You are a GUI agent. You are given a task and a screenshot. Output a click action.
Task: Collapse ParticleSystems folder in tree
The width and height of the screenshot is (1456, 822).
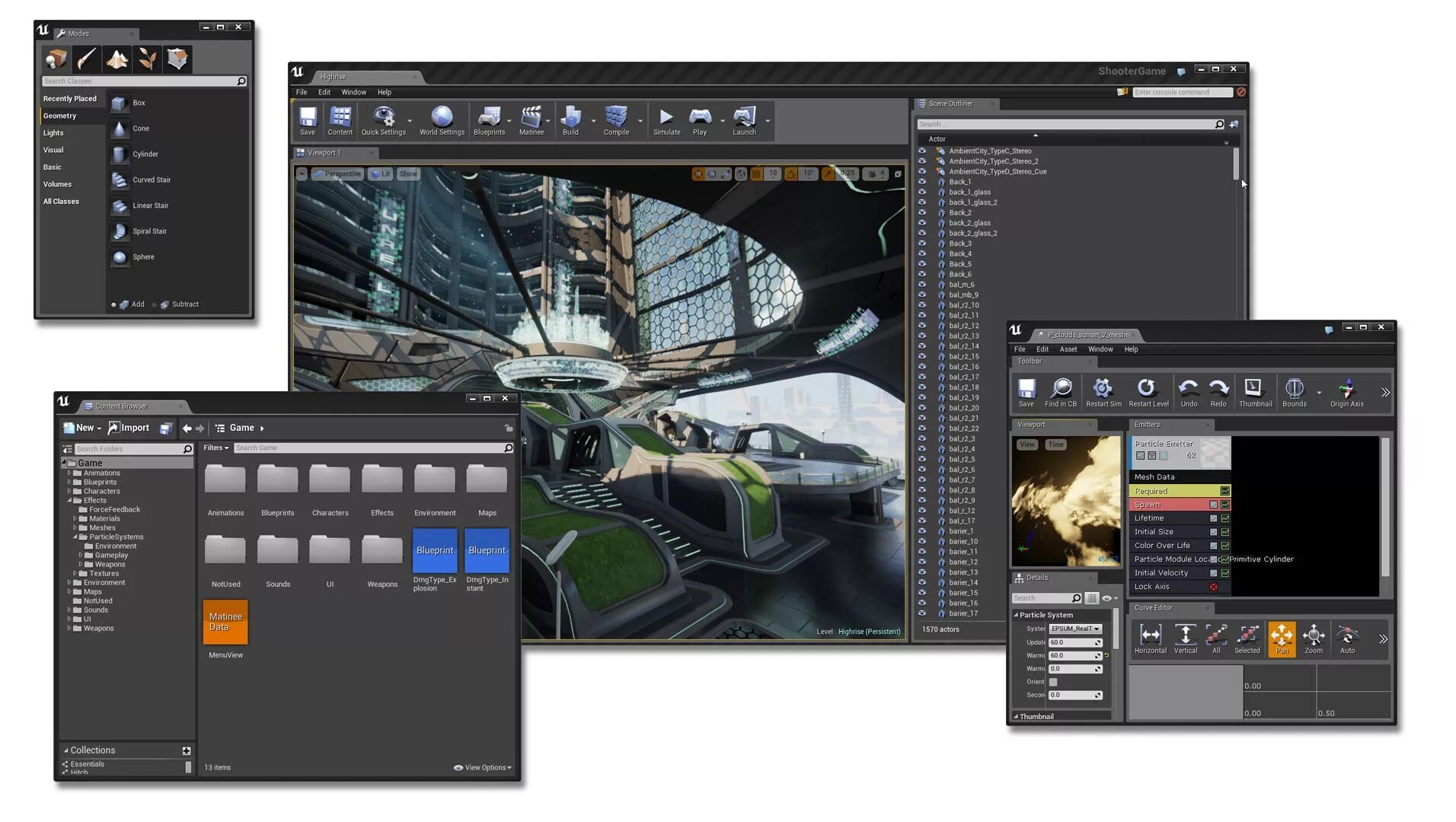75,537
